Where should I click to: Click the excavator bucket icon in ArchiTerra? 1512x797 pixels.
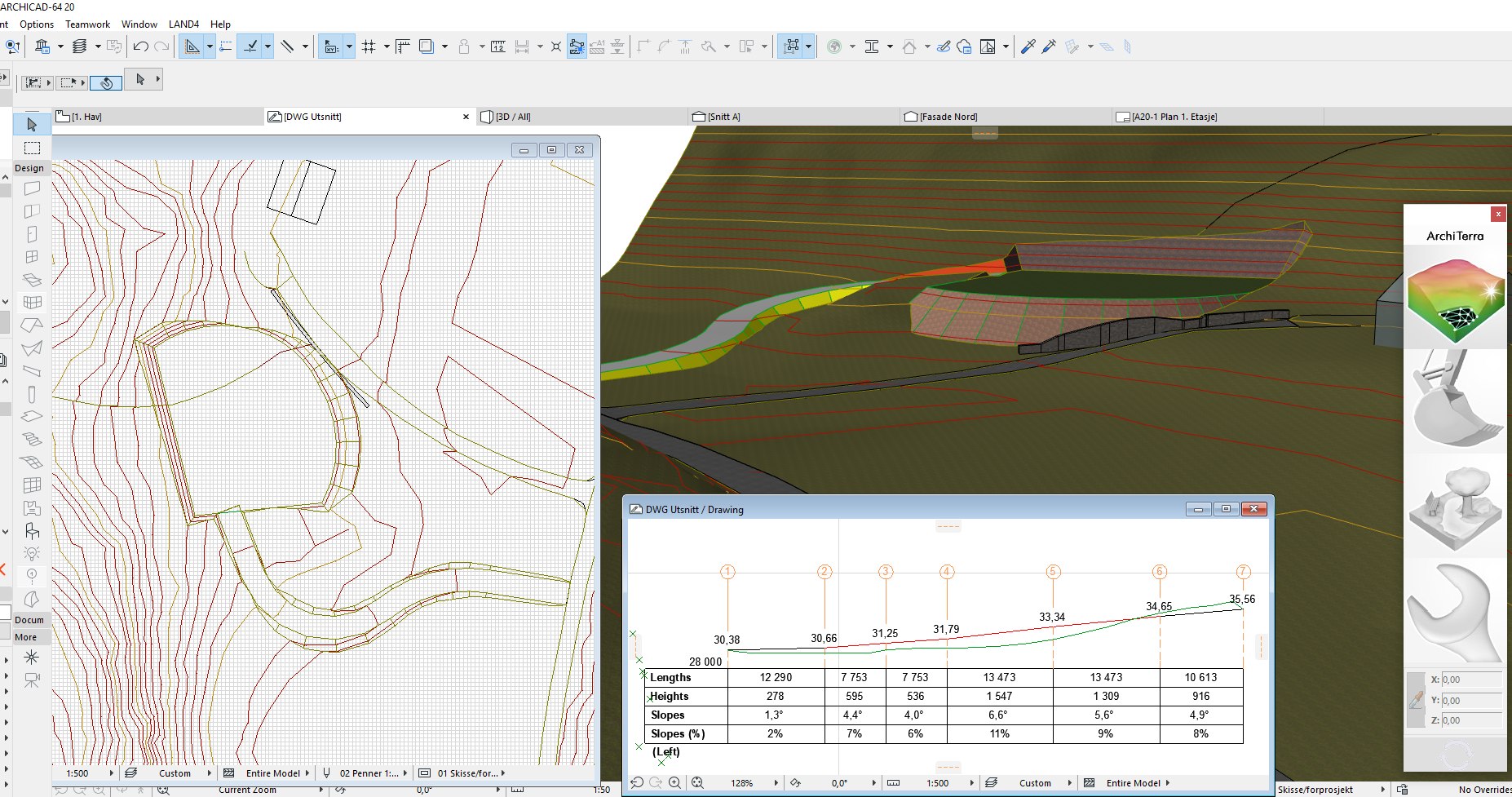click(x=1455, y=400)
